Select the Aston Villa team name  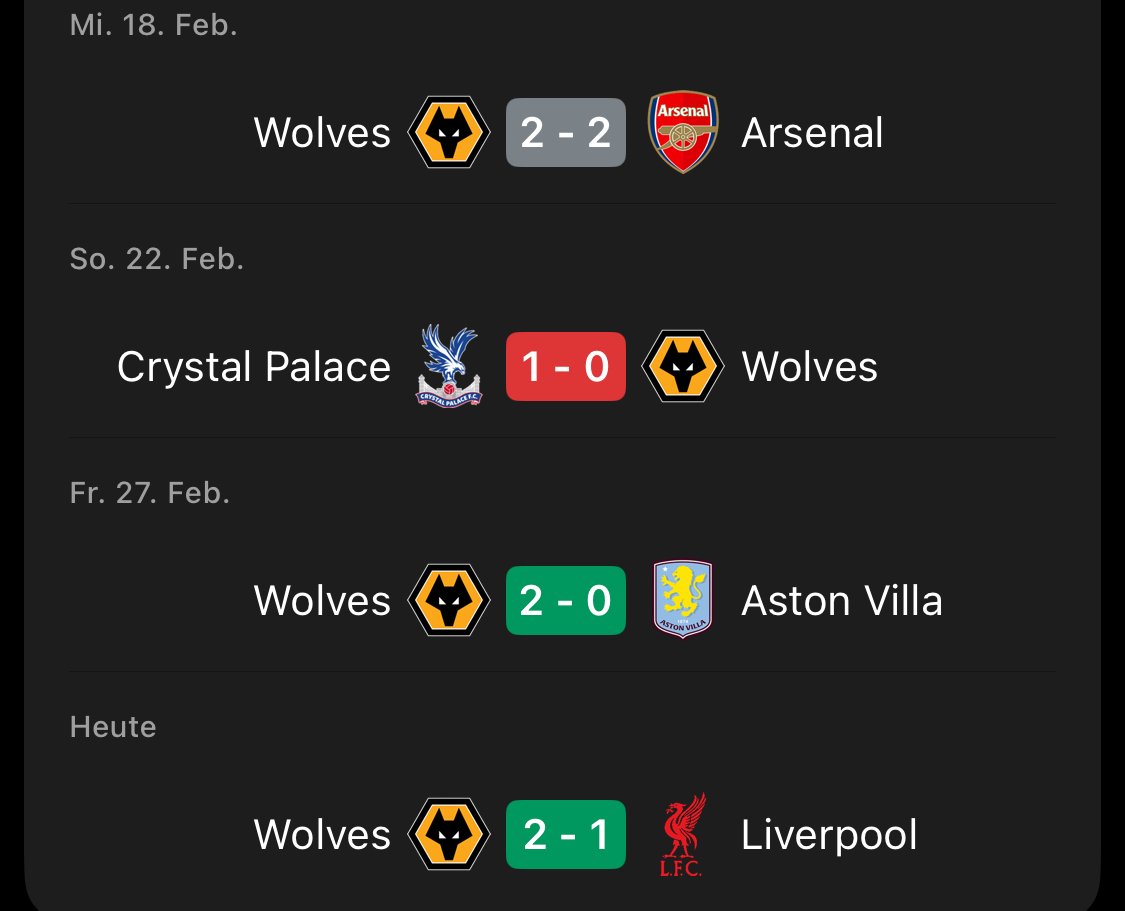pyautogui.click(x=841, y=601)
